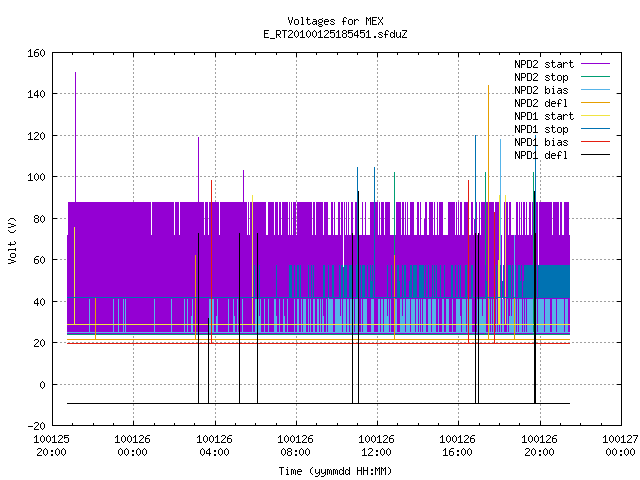Click the x-axis time label "08:00"
The width and height of the screenshot is (640, 480).
(x=295, y=453)
